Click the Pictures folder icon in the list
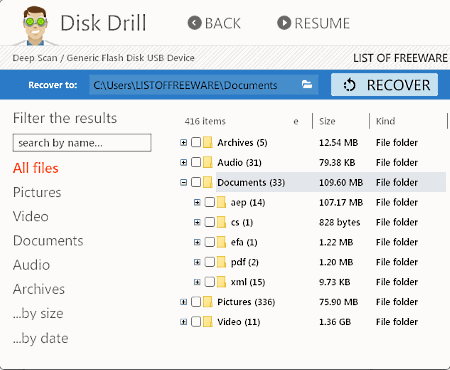 click(208, 302)
